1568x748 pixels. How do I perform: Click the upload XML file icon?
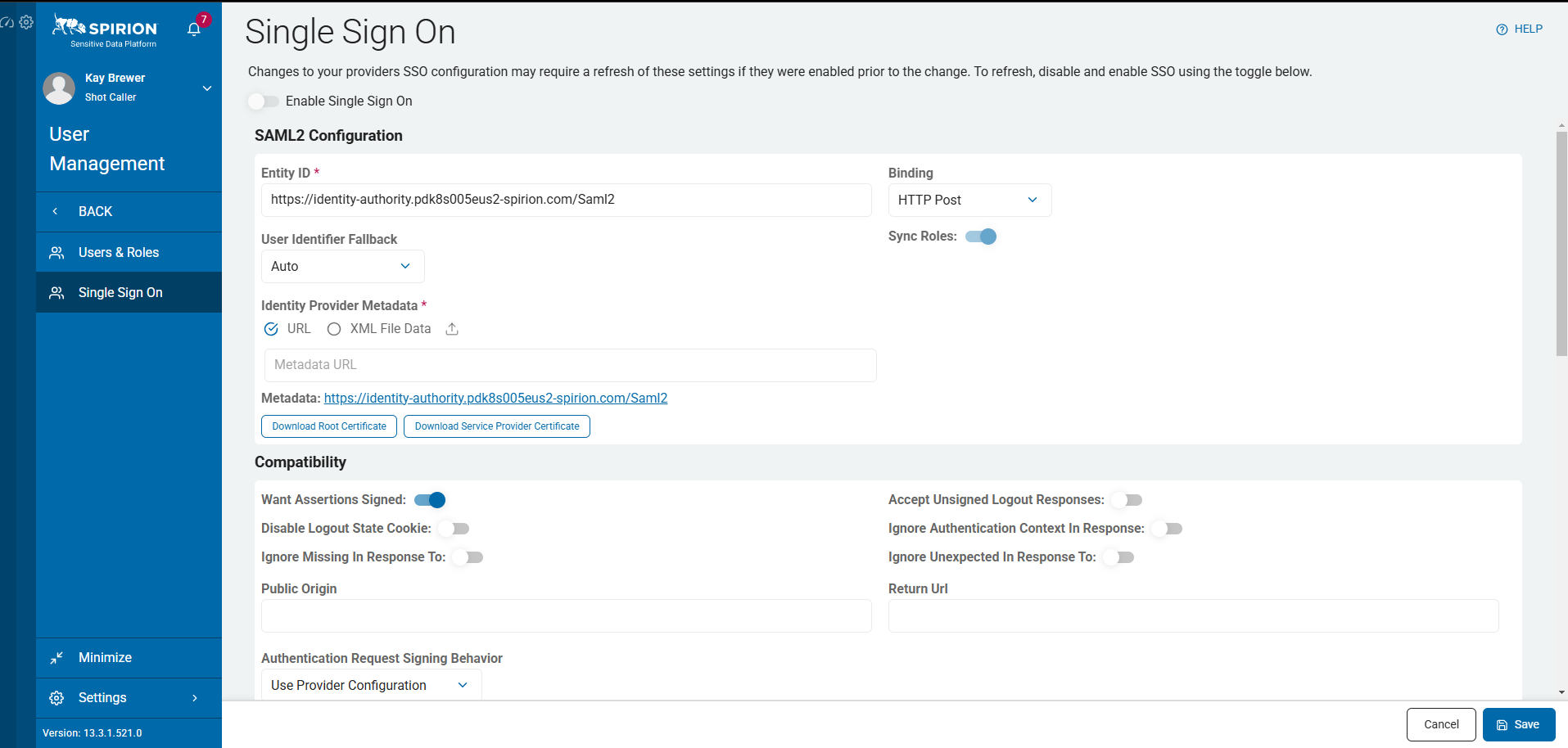pos(452,329)
